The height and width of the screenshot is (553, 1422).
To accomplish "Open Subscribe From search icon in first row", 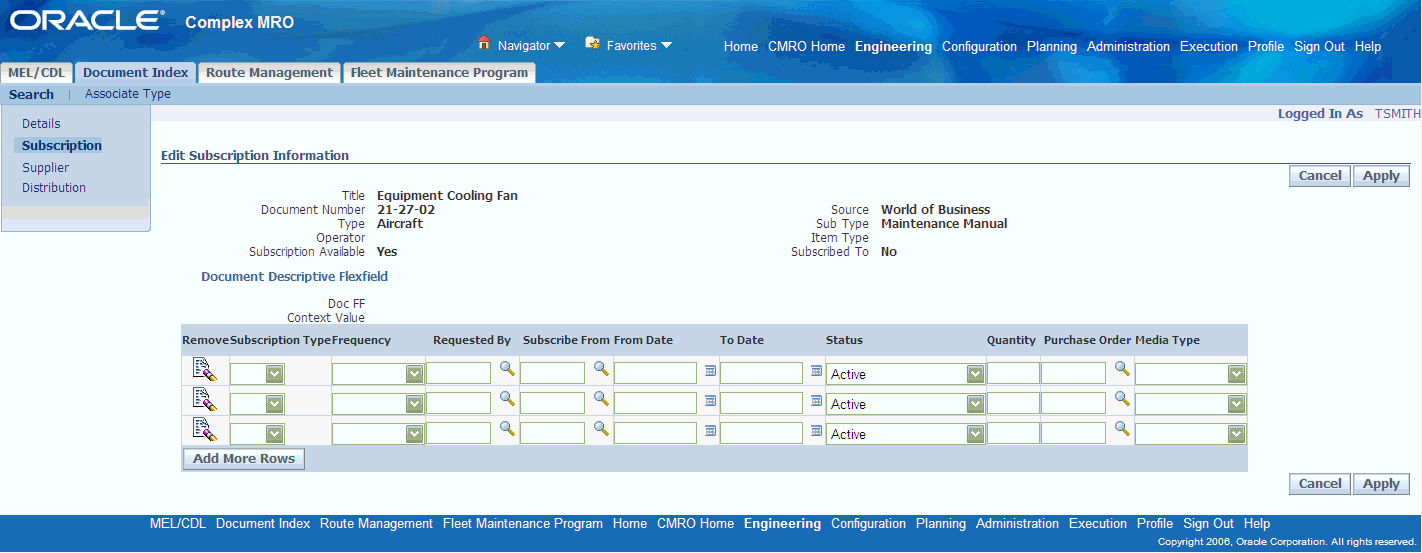I will click(x=601, y=368).
